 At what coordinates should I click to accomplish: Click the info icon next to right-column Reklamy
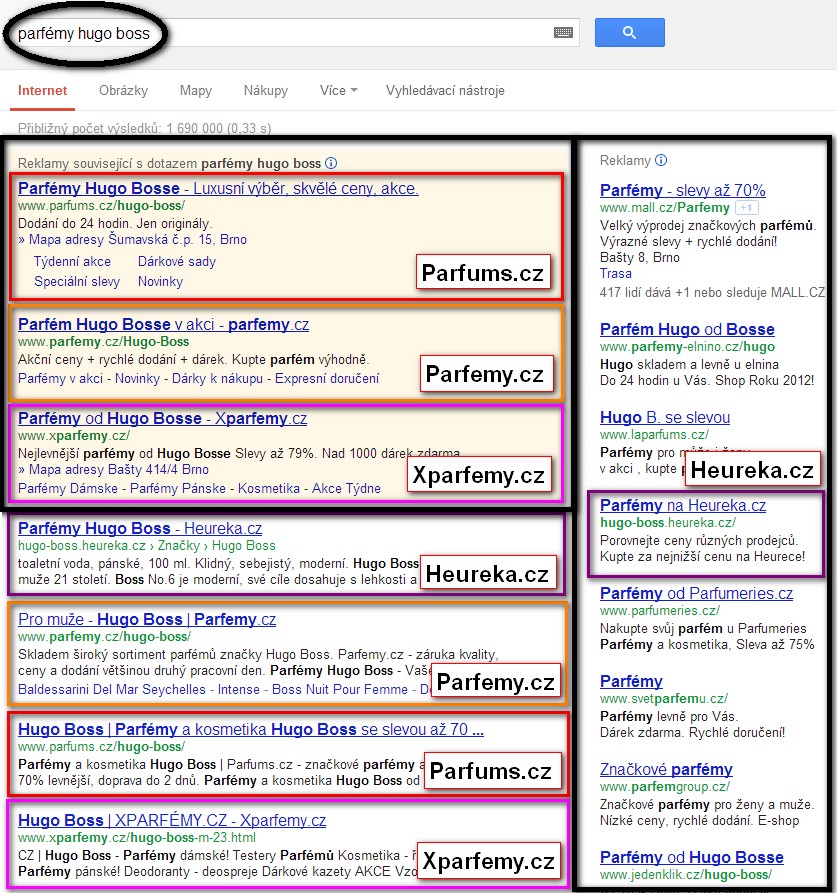pos(660,160)
